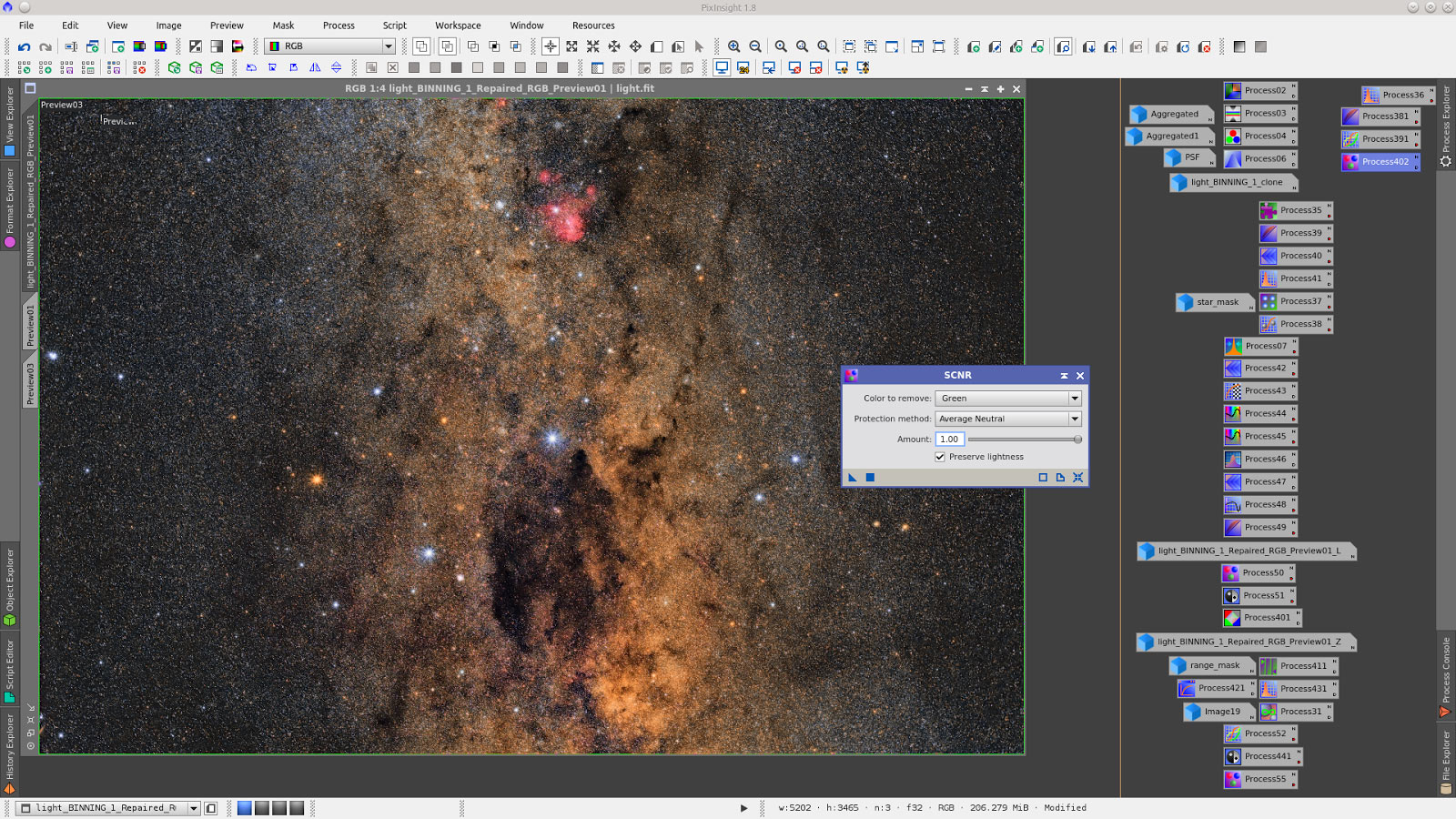
Task: Toggle the fourth workspace square in status bar
Action: click(297, 808)
